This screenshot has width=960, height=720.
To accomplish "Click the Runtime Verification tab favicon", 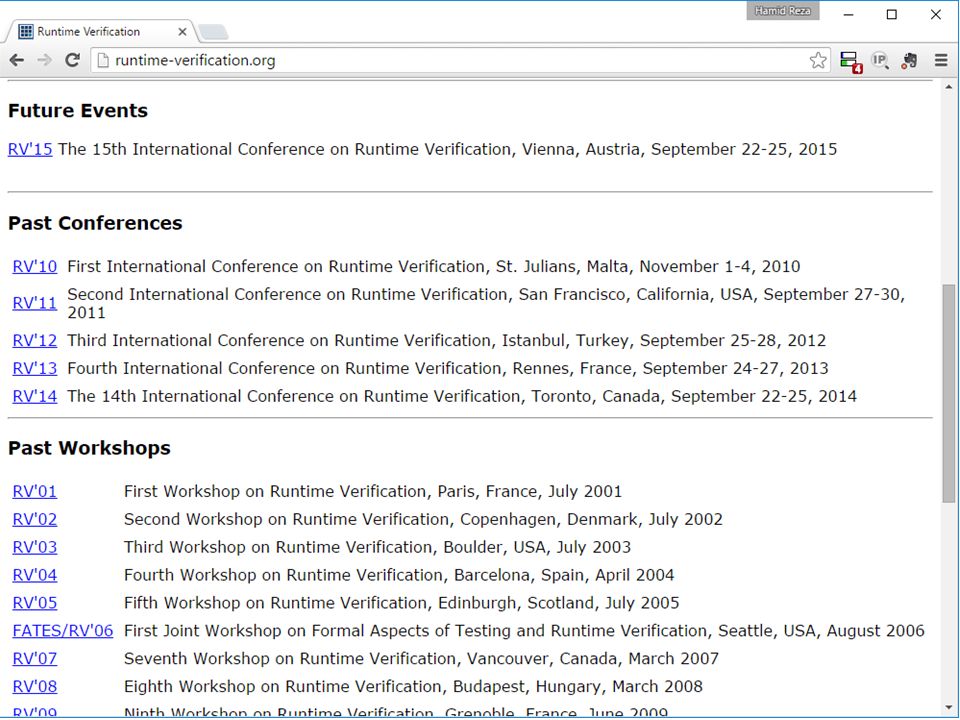I will click(x=26, y=31).
